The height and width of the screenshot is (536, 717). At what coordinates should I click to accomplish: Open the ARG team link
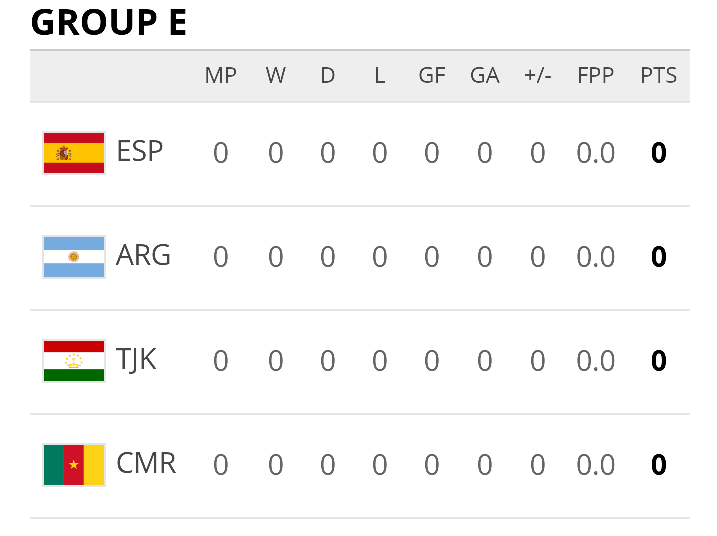tap(143, 255)
